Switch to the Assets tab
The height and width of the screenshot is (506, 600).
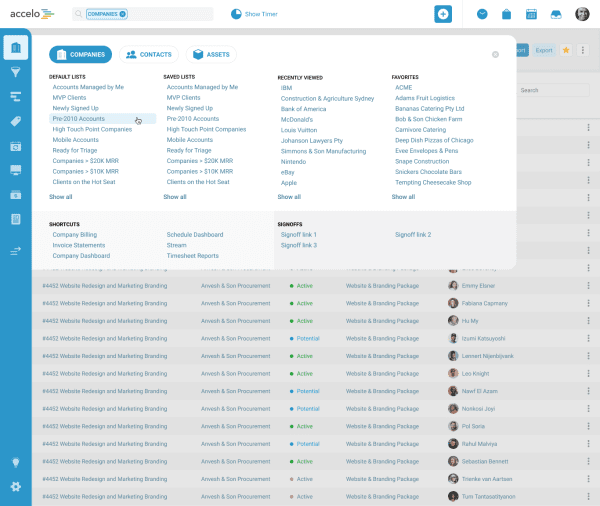pos(211,54)
